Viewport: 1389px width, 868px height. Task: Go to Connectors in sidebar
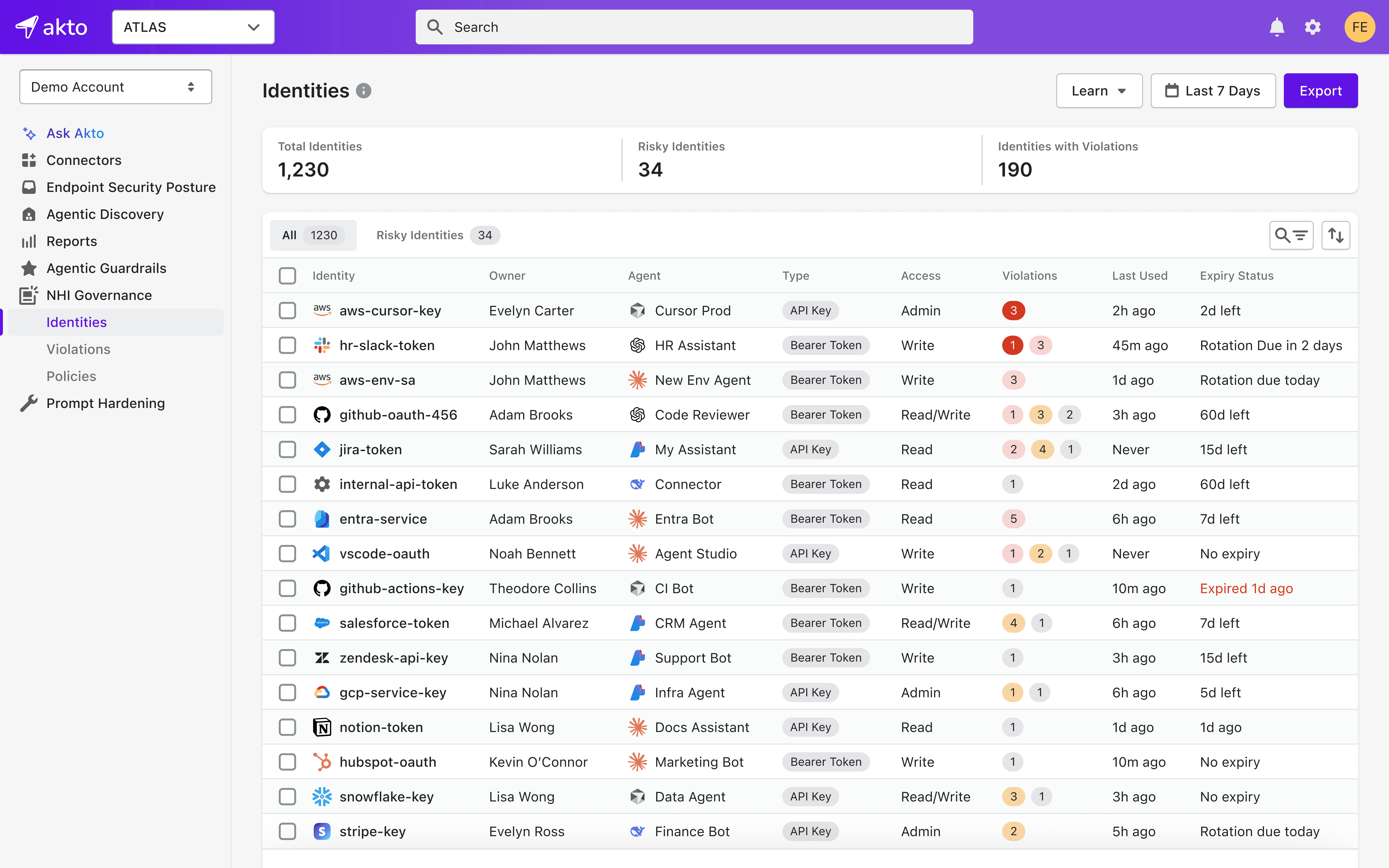[x=84, y=160]
